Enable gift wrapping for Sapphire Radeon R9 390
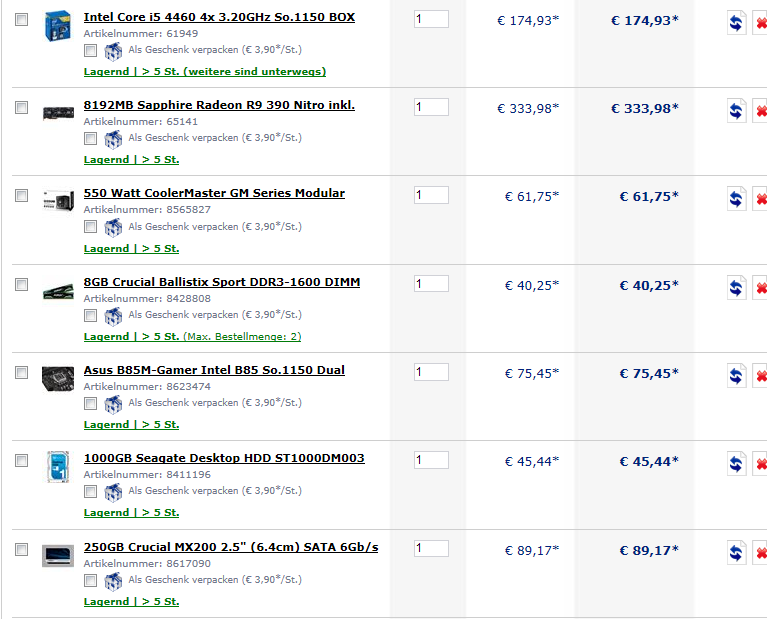The height and width of the screenshot is (619, 767). (x=90, y=138)
